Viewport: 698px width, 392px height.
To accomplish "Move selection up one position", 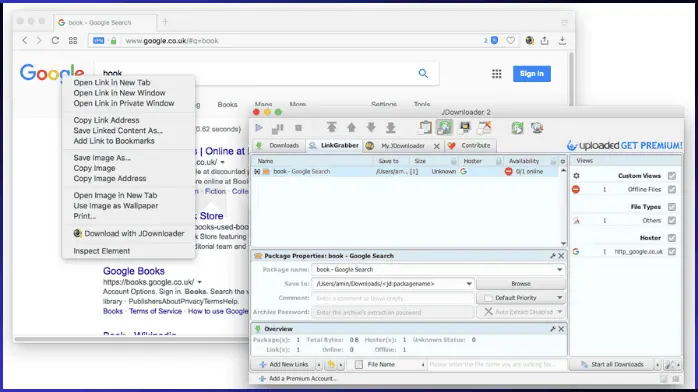I will tap(351, 127).
